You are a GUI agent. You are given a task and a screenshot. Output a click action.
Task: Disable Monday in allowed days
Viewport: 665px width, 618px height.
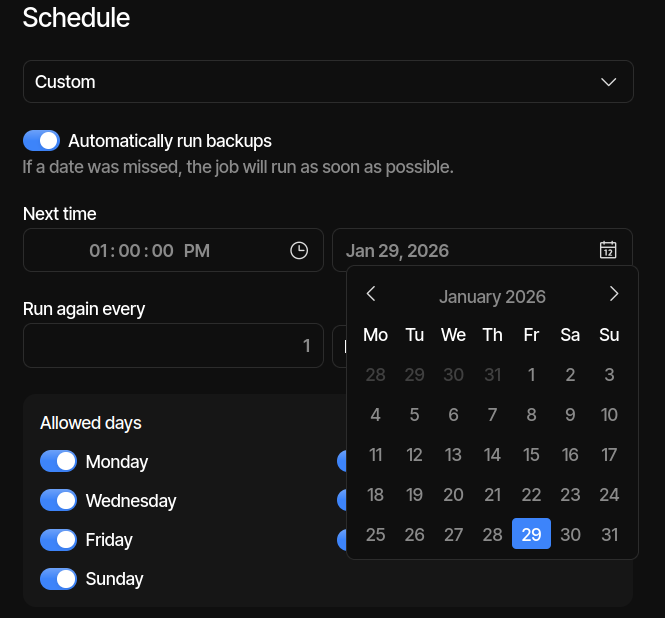pos(58,462)
